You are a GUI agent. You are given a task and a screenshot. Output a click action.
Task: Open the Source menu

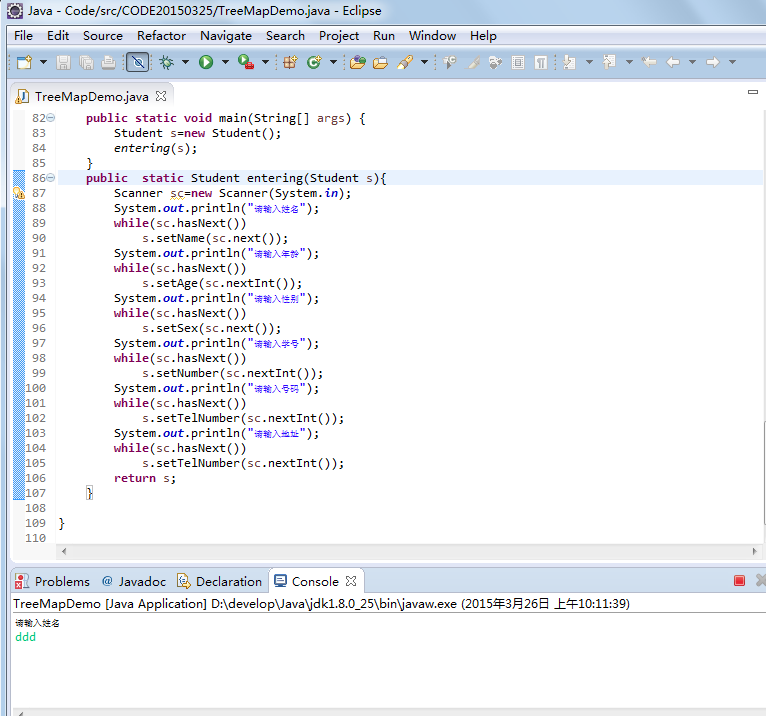(x=103, y=36)
